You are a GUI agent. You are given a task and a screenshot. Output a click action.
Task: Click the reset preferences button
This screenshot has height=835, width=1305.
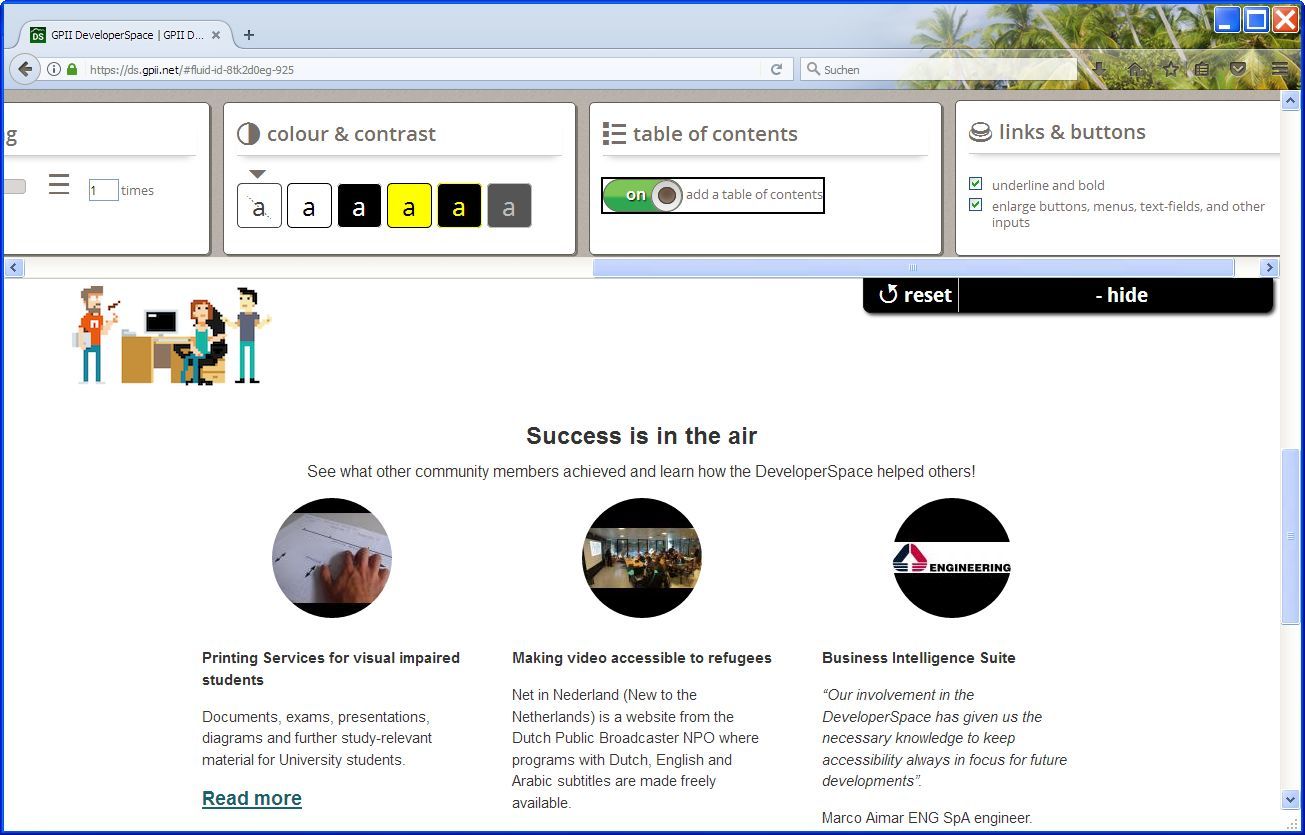[914, 295]
